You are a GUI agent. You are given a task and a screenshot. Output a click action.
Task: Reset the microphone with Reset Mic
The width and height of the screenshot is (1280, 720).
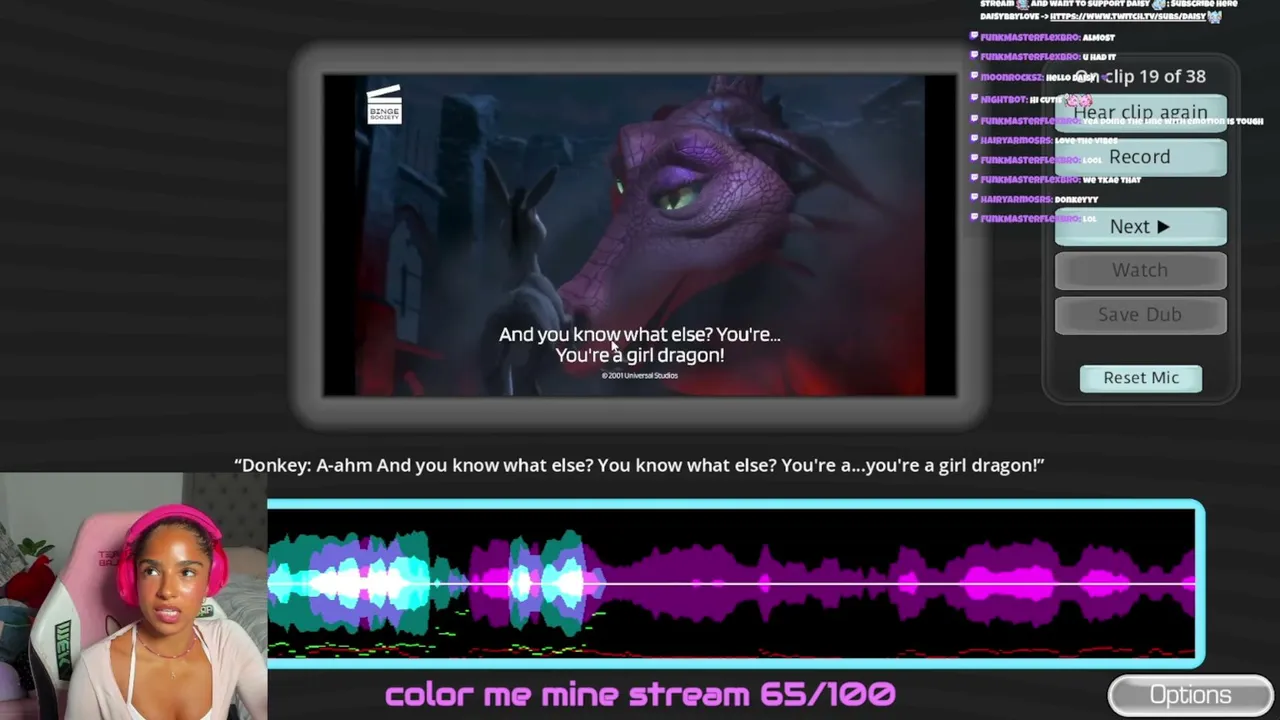(x=1141, y=378)
